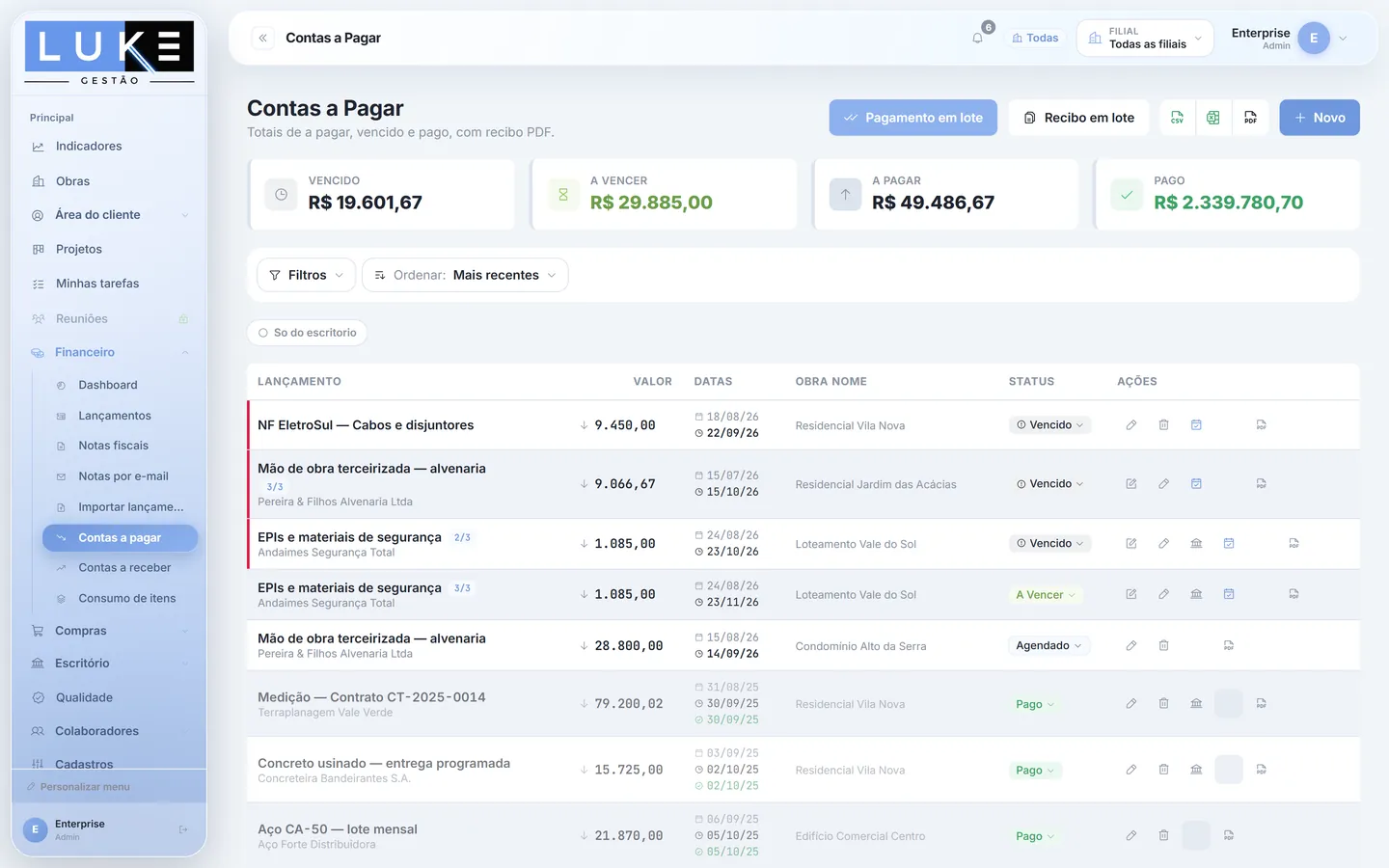Expand the Compras sidebar section
Viewport: 1389px width, 868px height.
[x=109, y=631]
